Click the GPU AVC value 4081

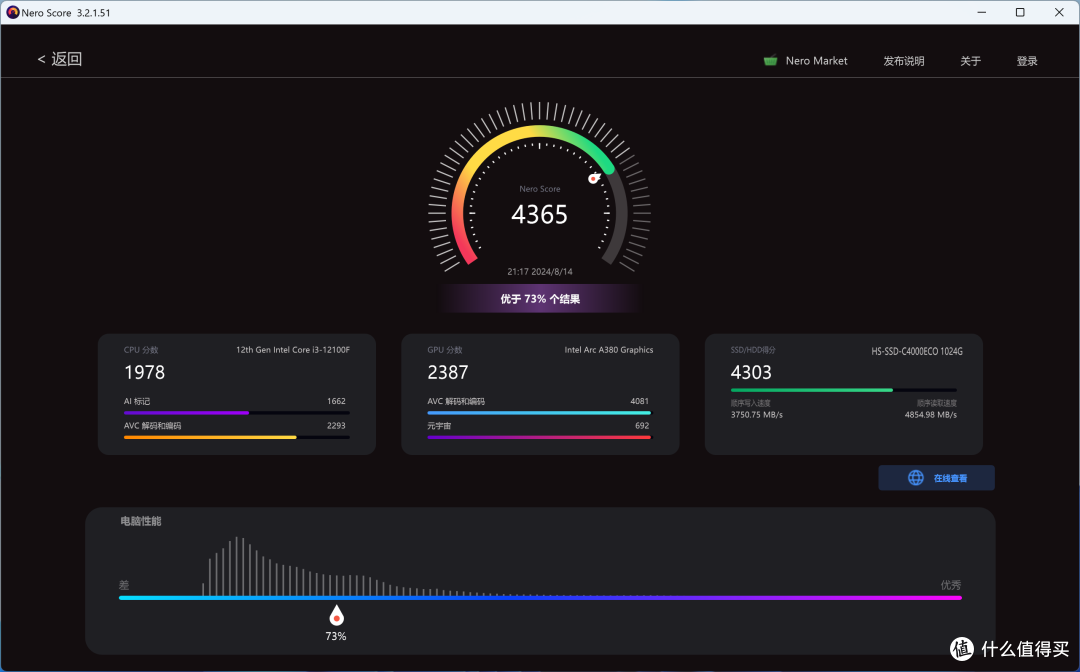click(639, 401)
